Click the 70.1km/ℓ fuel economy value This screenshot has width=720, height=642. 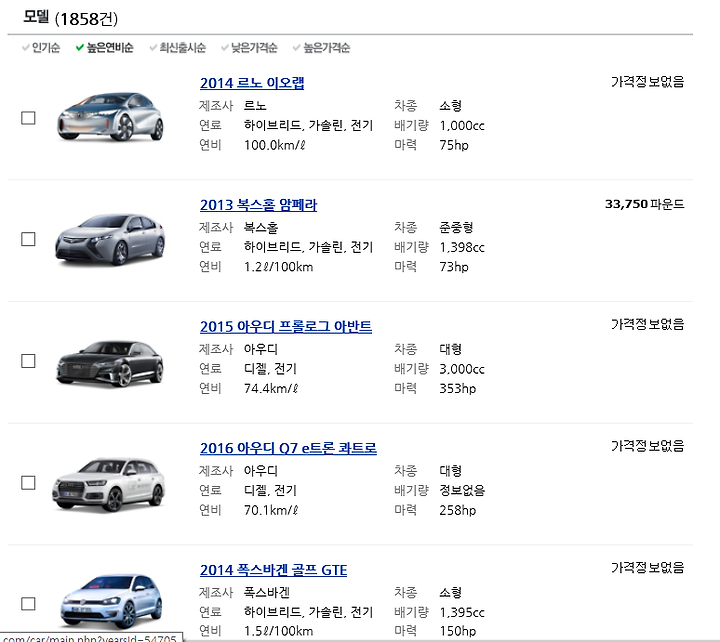pyautogui.click(x=271, y=510)
